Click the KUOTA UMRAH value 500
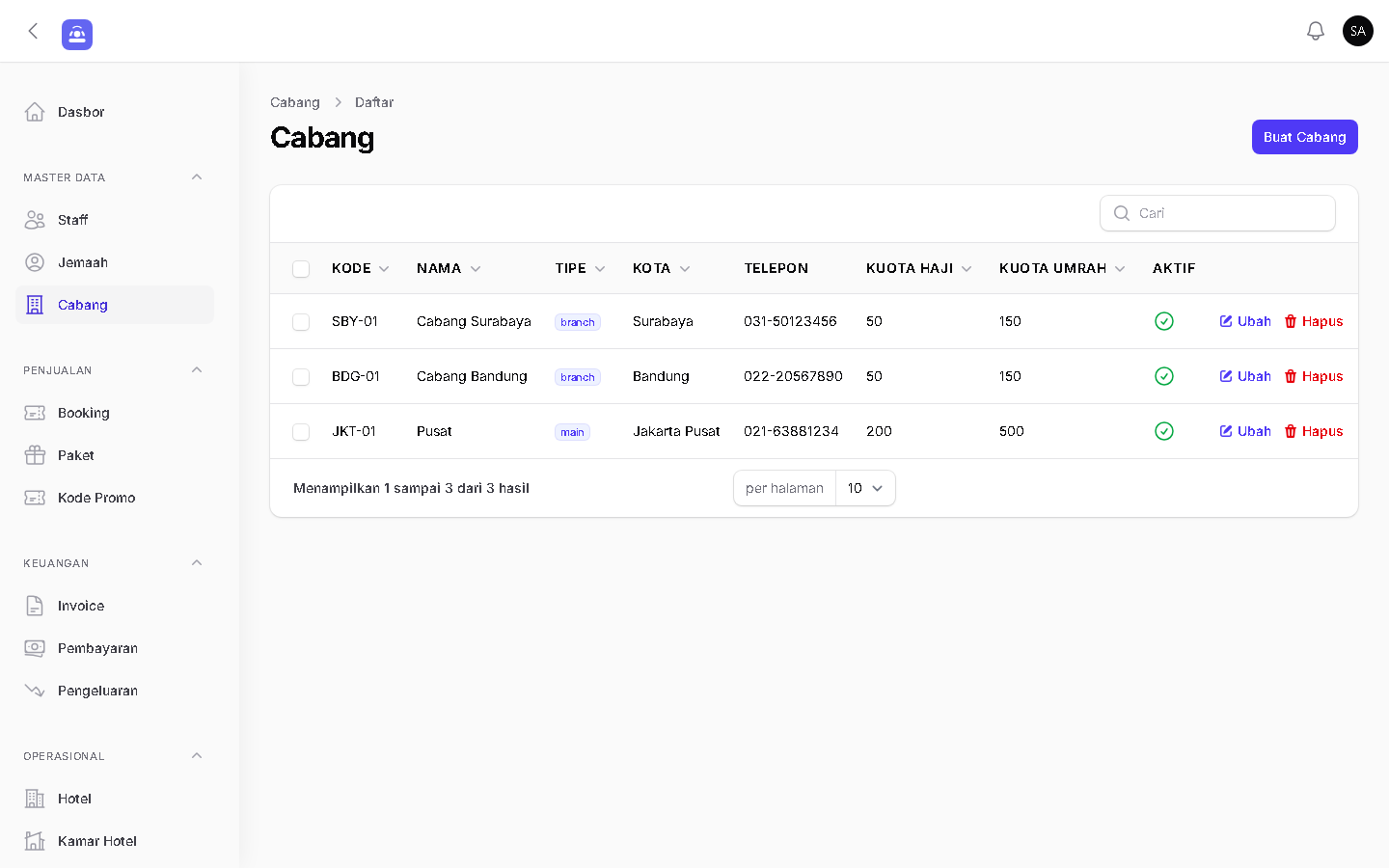The height and width of the screenshot is (868, 1389). [x=1012, y=431]
